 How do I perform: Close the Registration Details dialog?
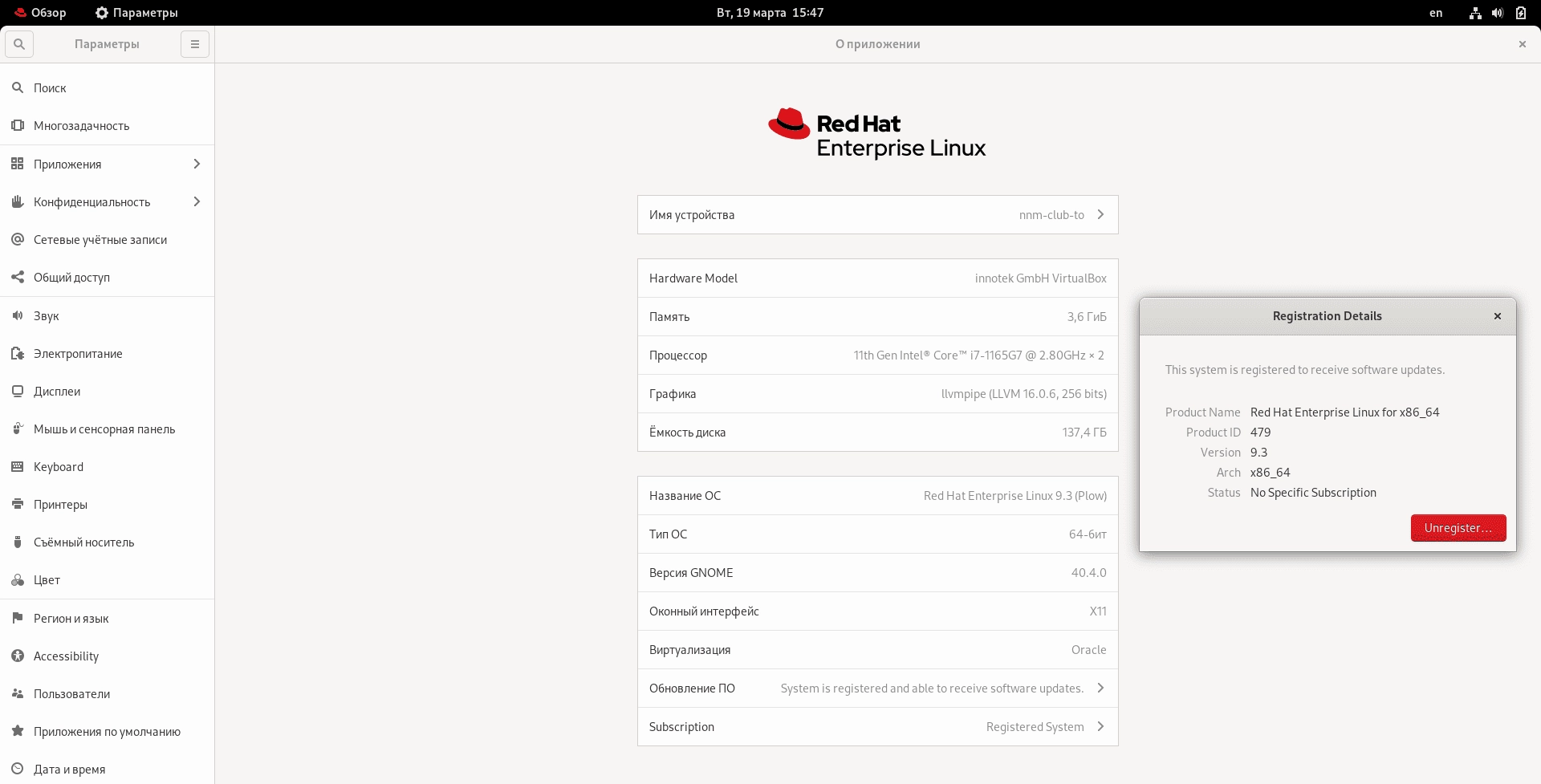tap(1497, 316)
